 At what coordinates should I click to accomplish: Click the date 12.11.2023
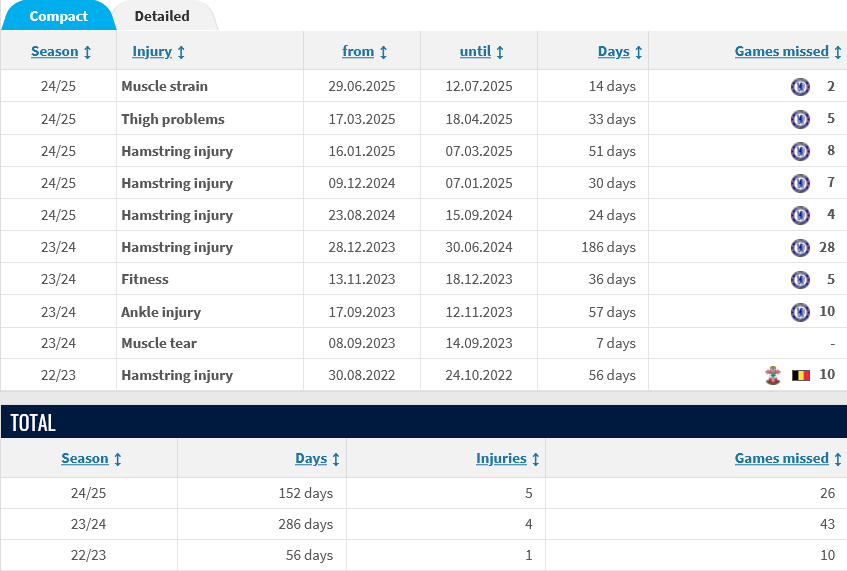(479, 312)
